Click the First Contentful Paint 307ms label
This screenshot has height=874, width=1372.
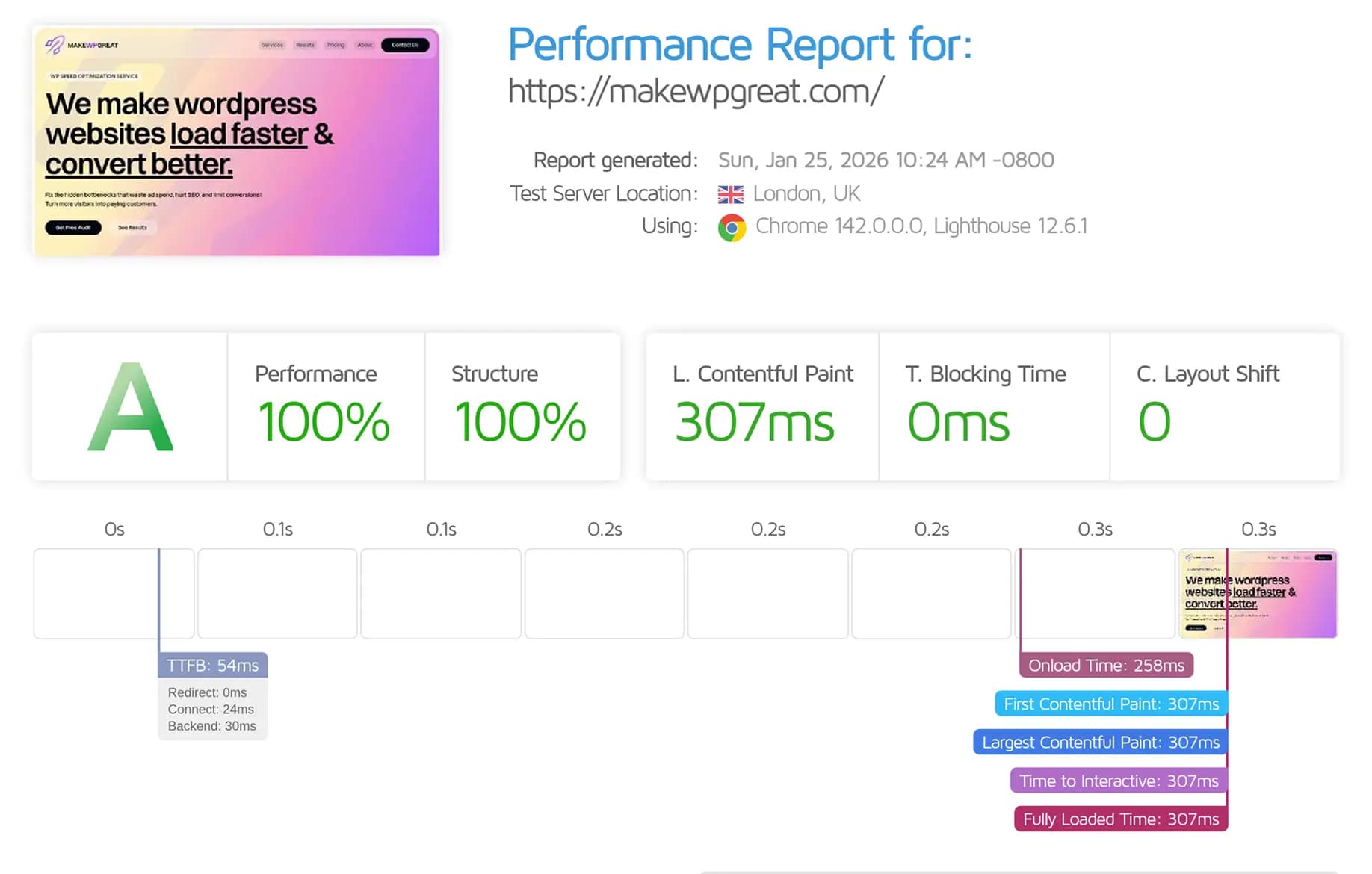tap(1110, 704)
